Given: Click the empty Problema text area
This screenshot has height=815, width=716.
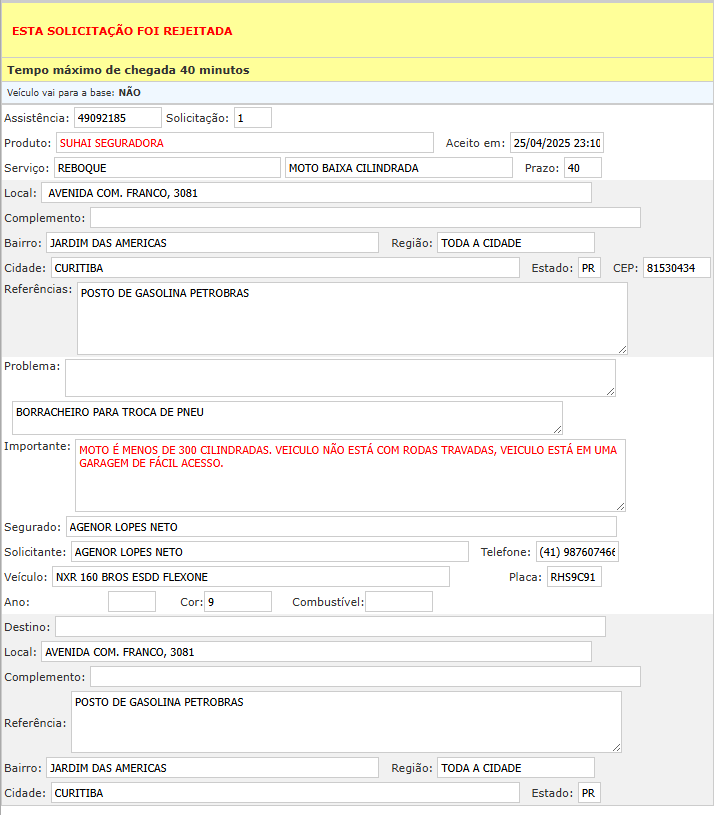Looking at the screenshot, I should click(x=340, y=378).
